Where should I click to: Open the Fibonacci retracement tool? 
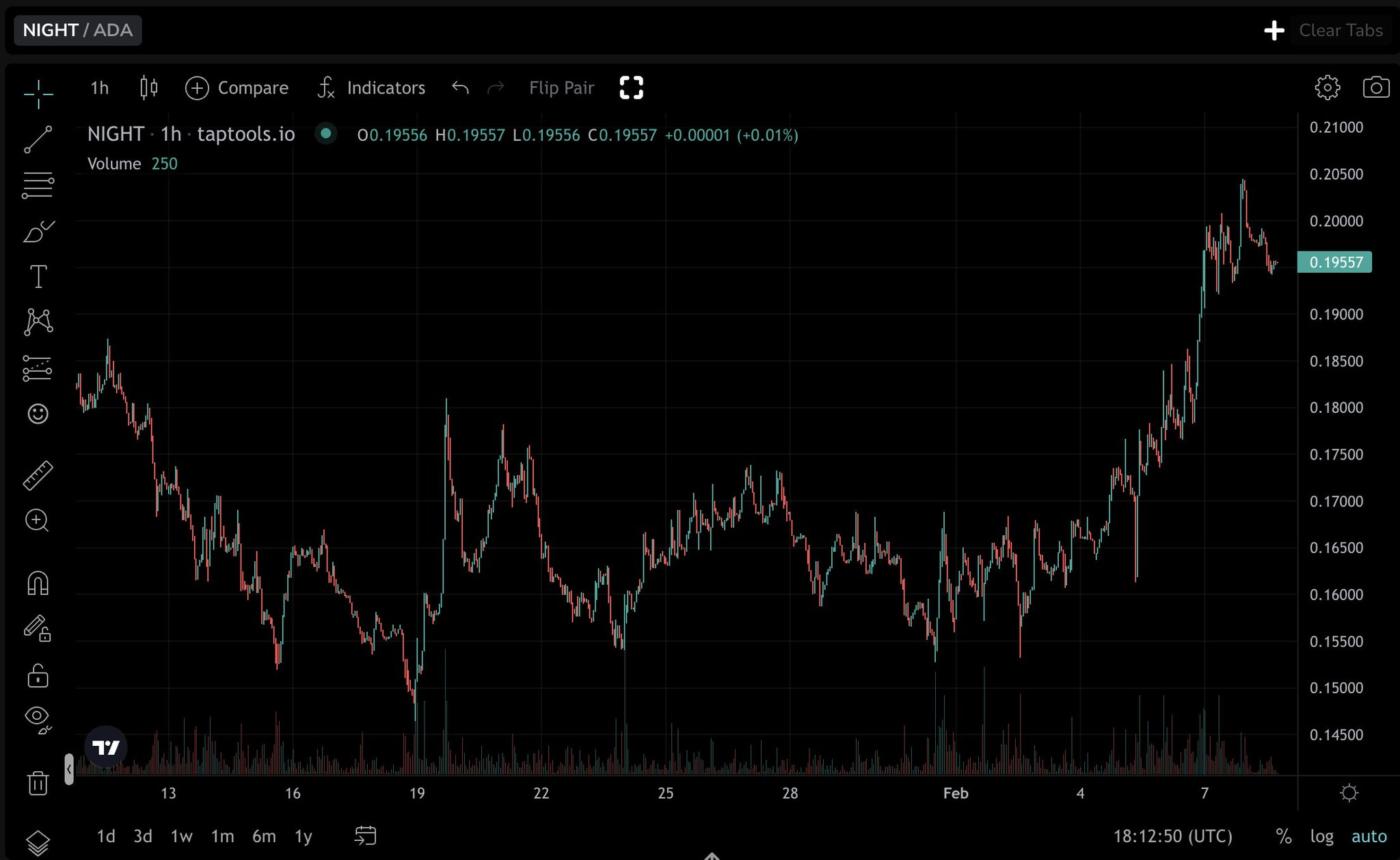[38, 185]
